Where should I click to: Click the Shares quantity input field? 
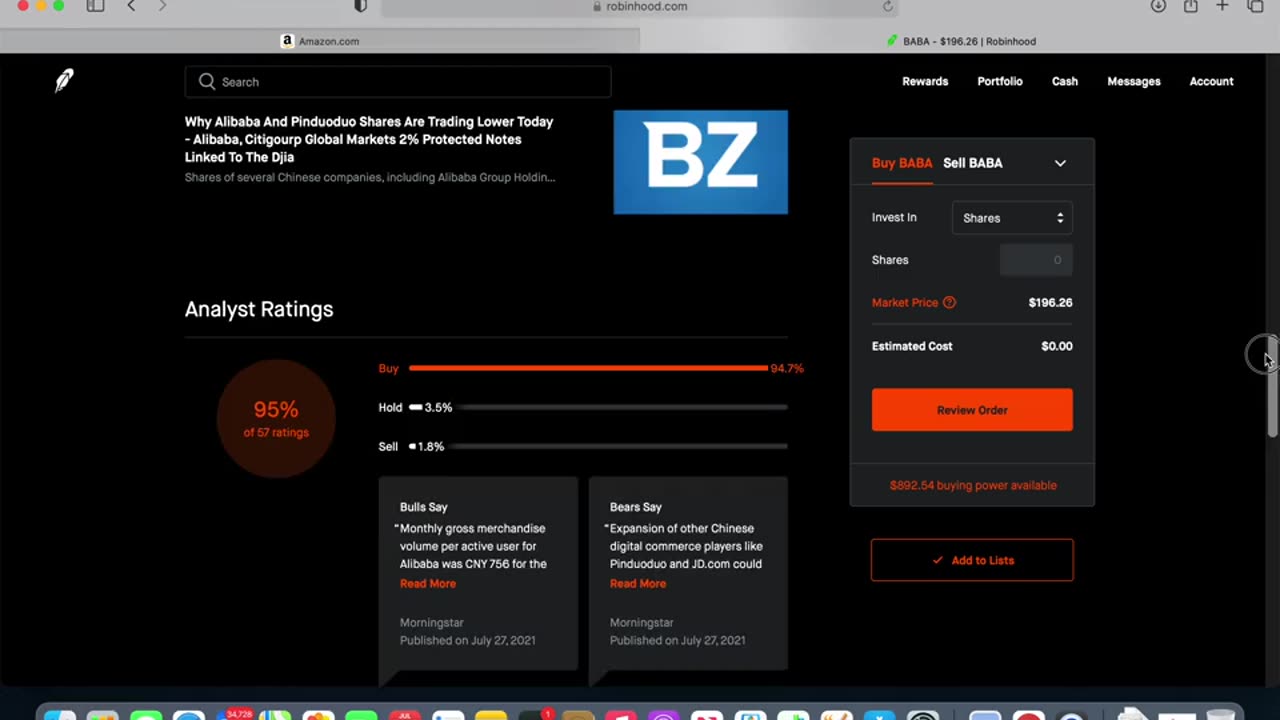1036,260
